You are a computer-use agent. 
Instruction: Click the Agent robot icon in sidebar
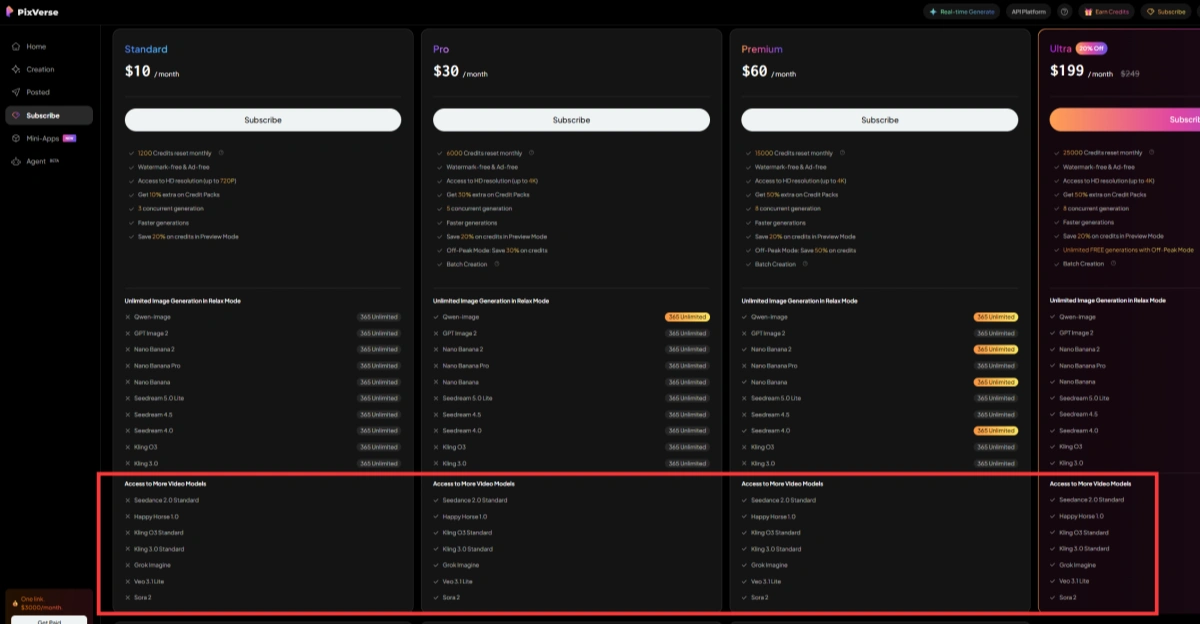pos(16,161)
